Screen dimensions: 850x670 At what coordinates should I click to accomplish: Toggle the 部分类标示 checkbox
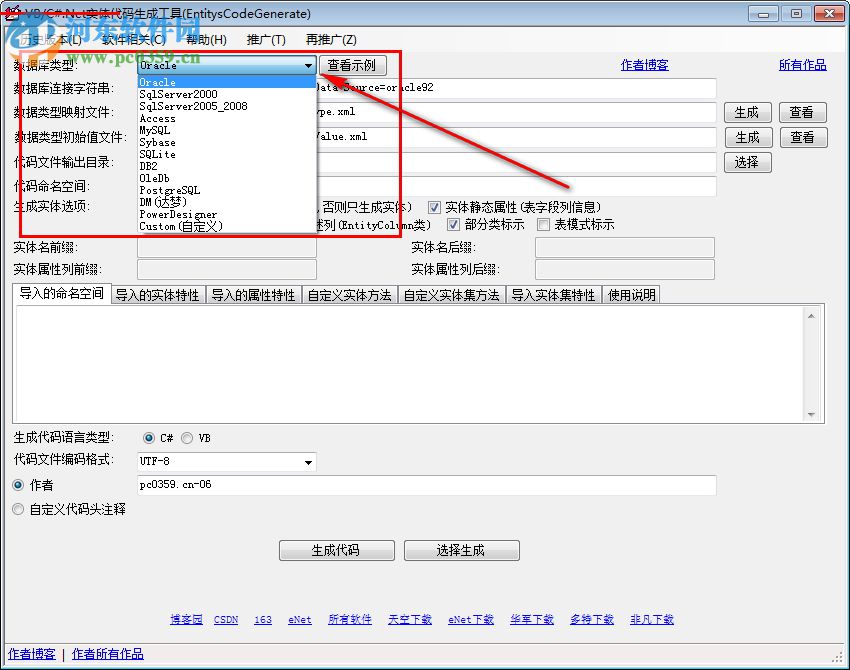(453, 224)
